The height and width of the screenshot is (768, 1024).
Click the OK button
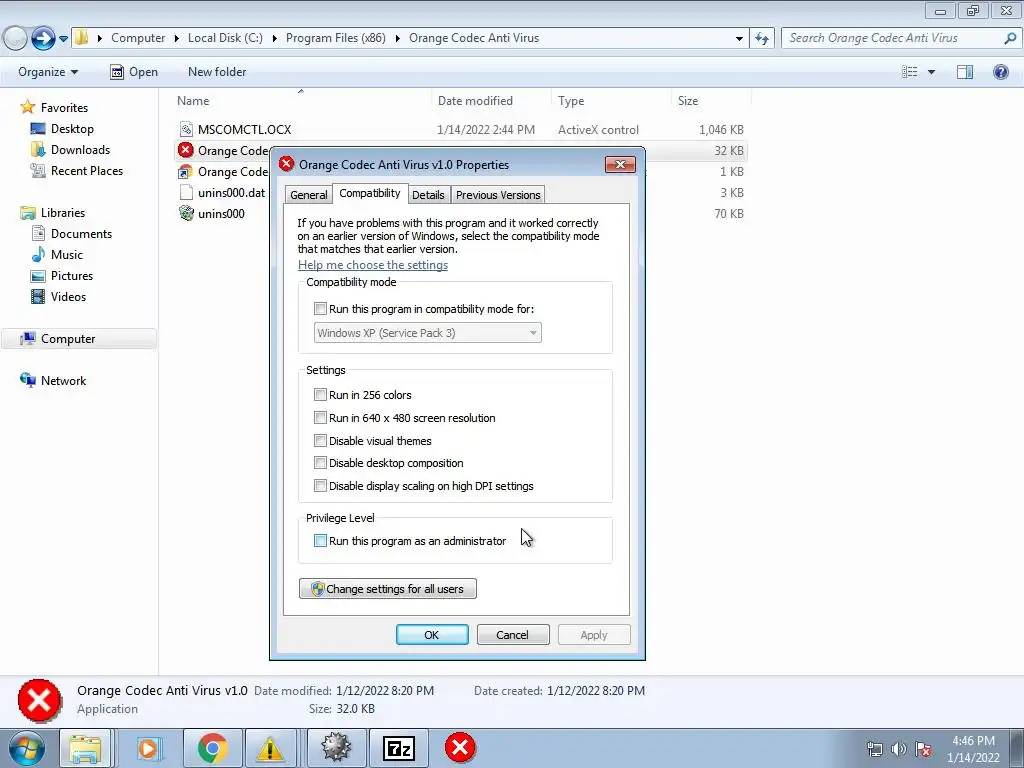pos(432,635)
